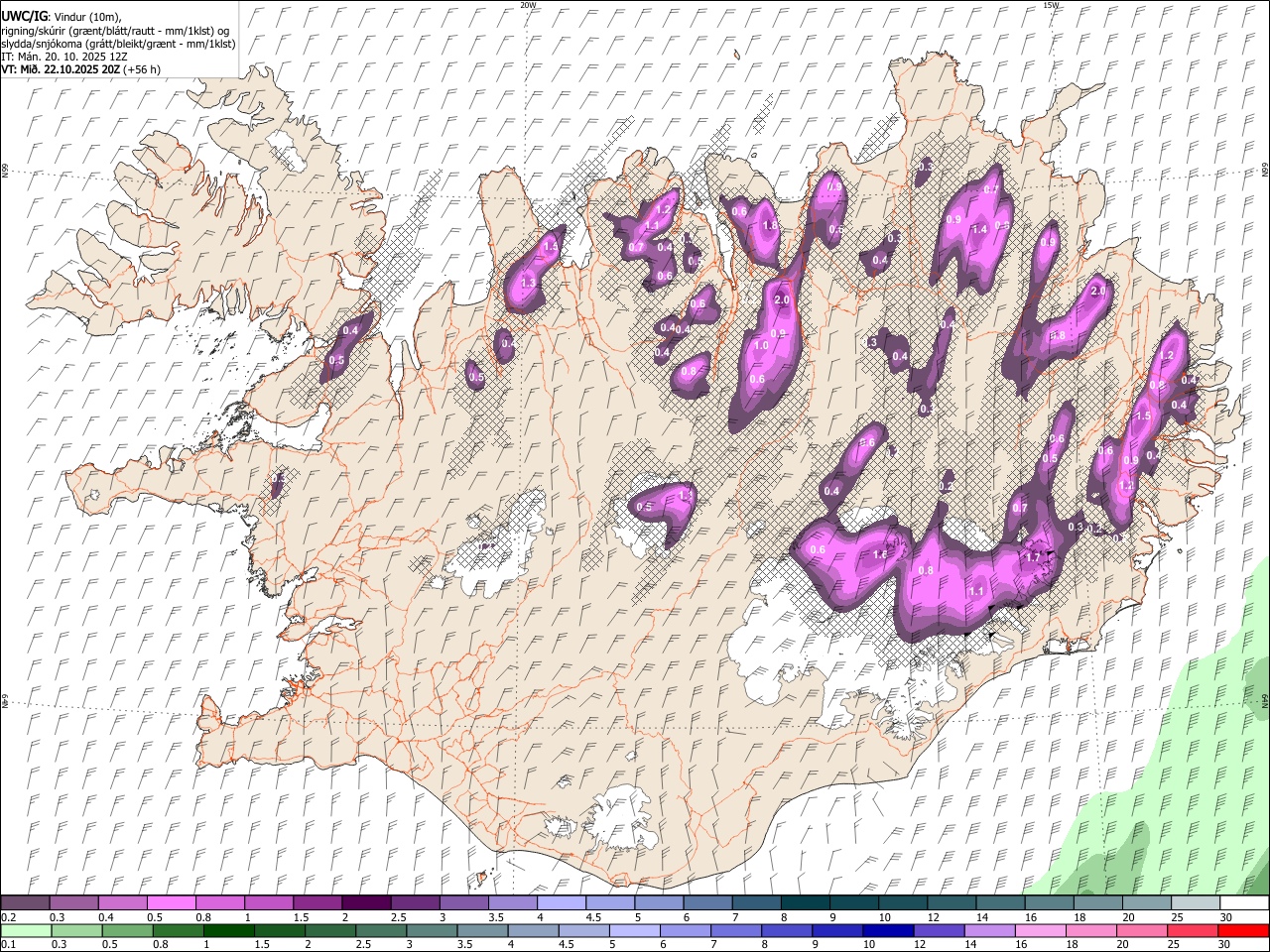The height and width of the screenshot is (952, 1270).
Task: Select the dark plum 0.2 swatch in upper legend
Action: (25, 903)
